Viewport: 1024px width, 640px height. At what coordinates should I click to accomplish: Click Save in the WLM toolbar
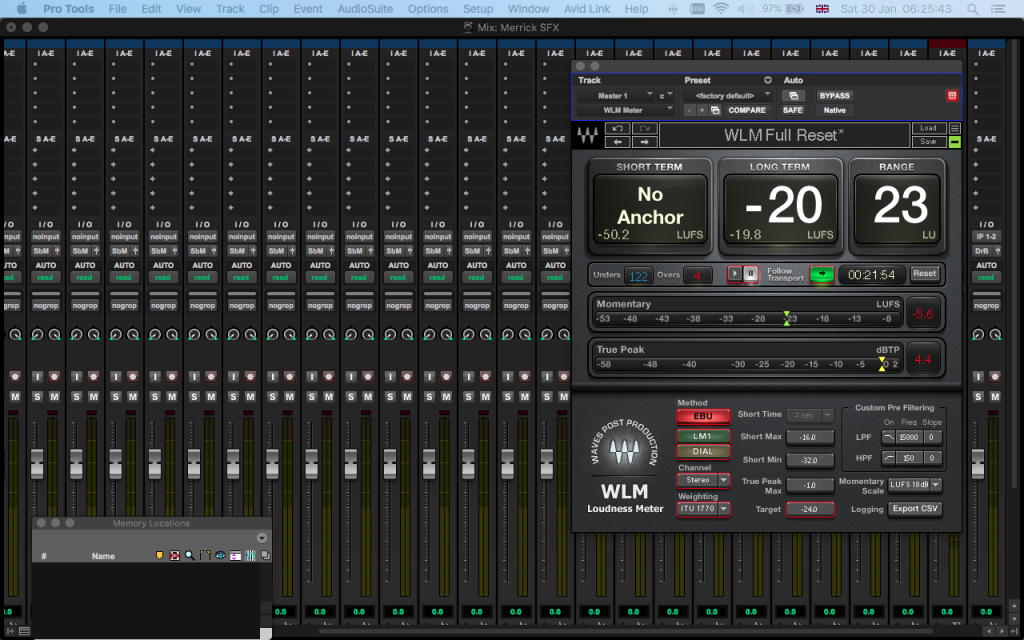pyautogui.click(x=928, y=142)
